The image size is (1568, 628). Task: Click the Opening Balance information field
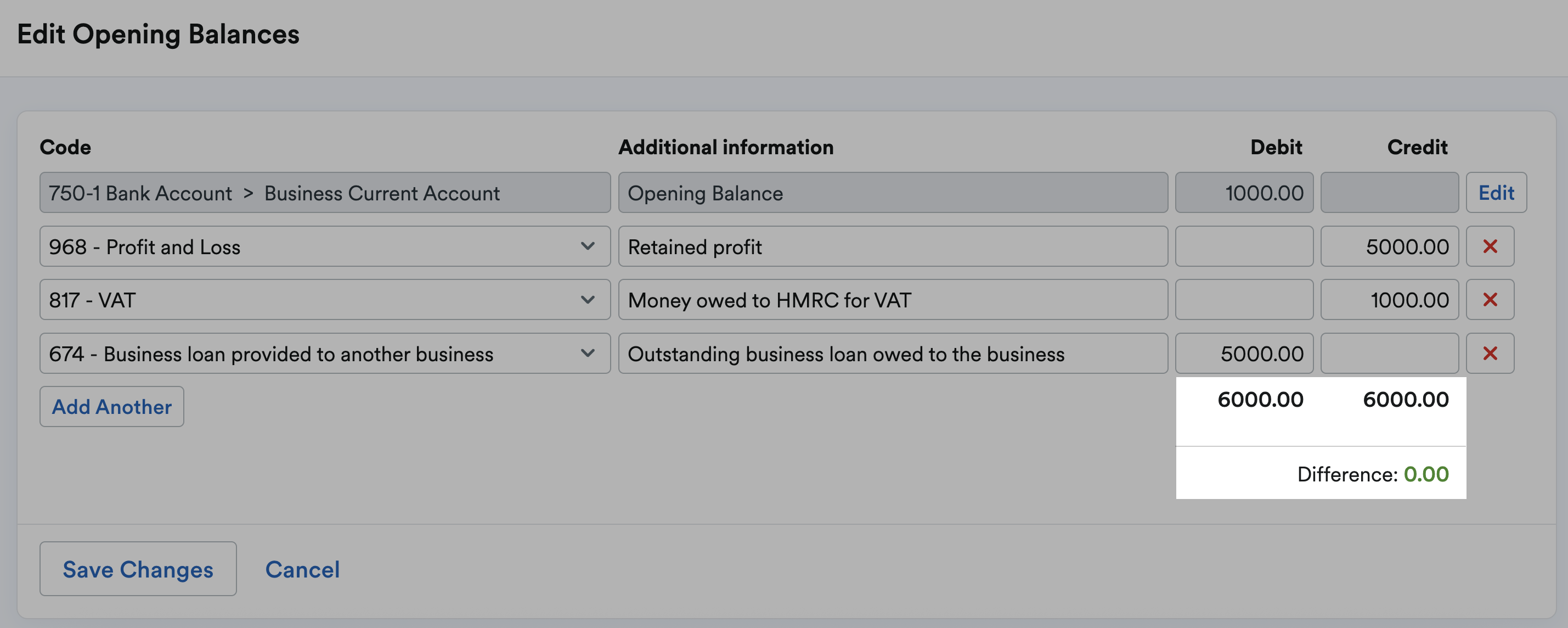[x=893, y=193]
